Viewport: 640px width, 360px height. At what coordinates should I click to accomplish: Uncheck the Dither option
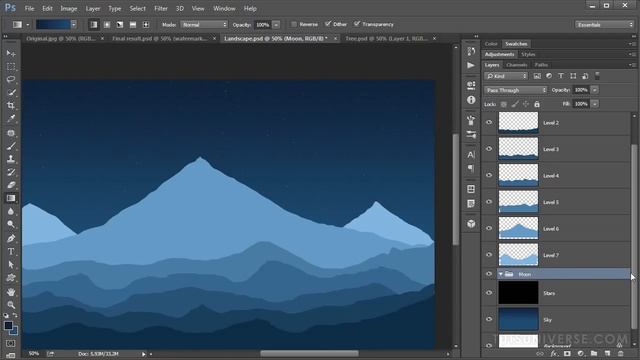click(x=328, y=24)
